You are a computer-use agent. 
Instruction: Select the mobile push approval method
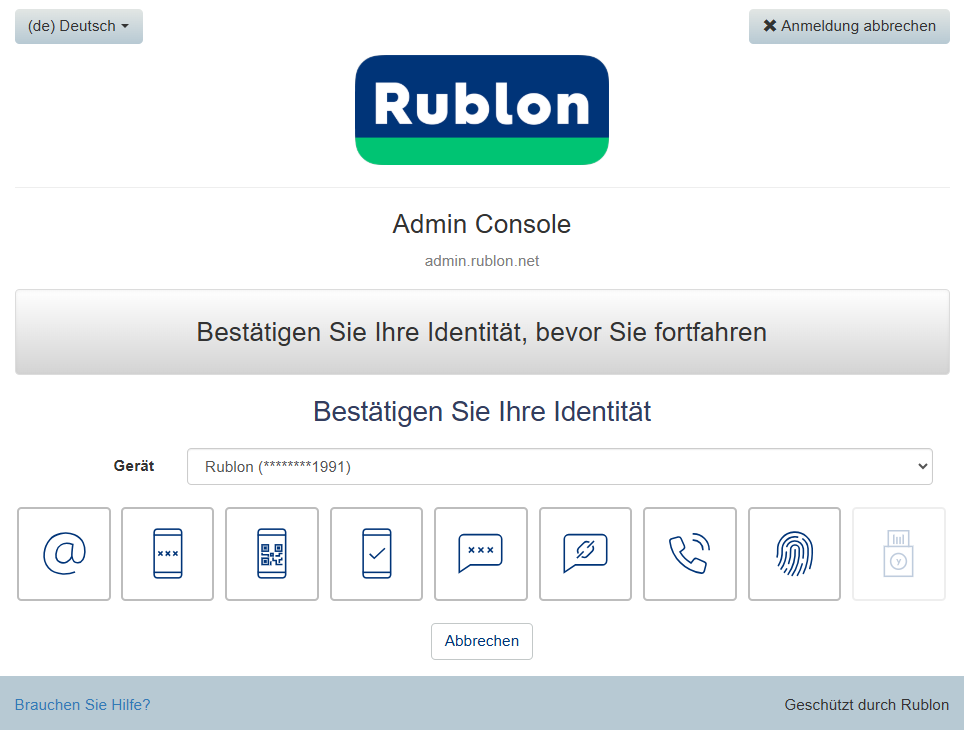(x=376, y=554)
